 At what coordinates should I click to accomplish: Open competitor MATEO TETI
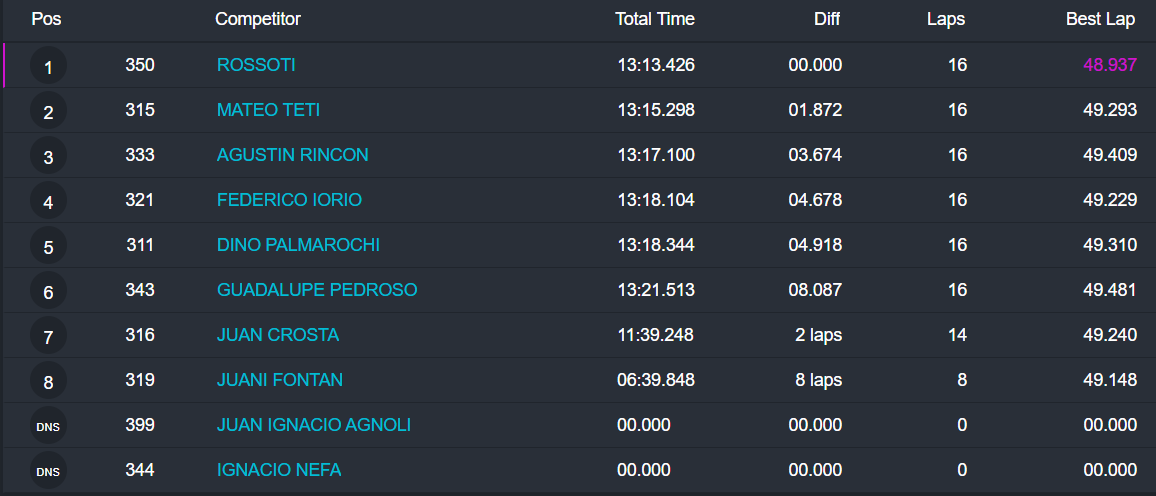tap(268, 110)
